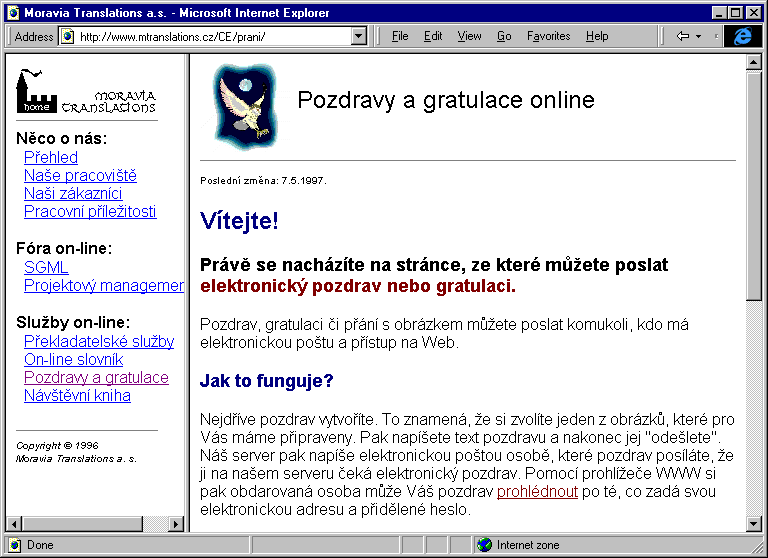Screen dimensions: 768x558
Task: Click the page icon in the Address bar
Action: point(68,36)
